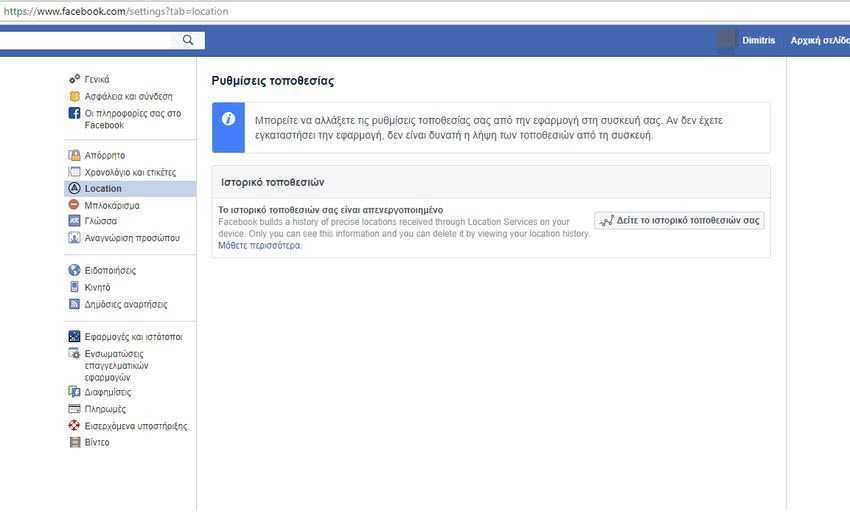850x517 pixels.
Task: Go to Αρχική σελίδα in header
Action: point(820,40)
